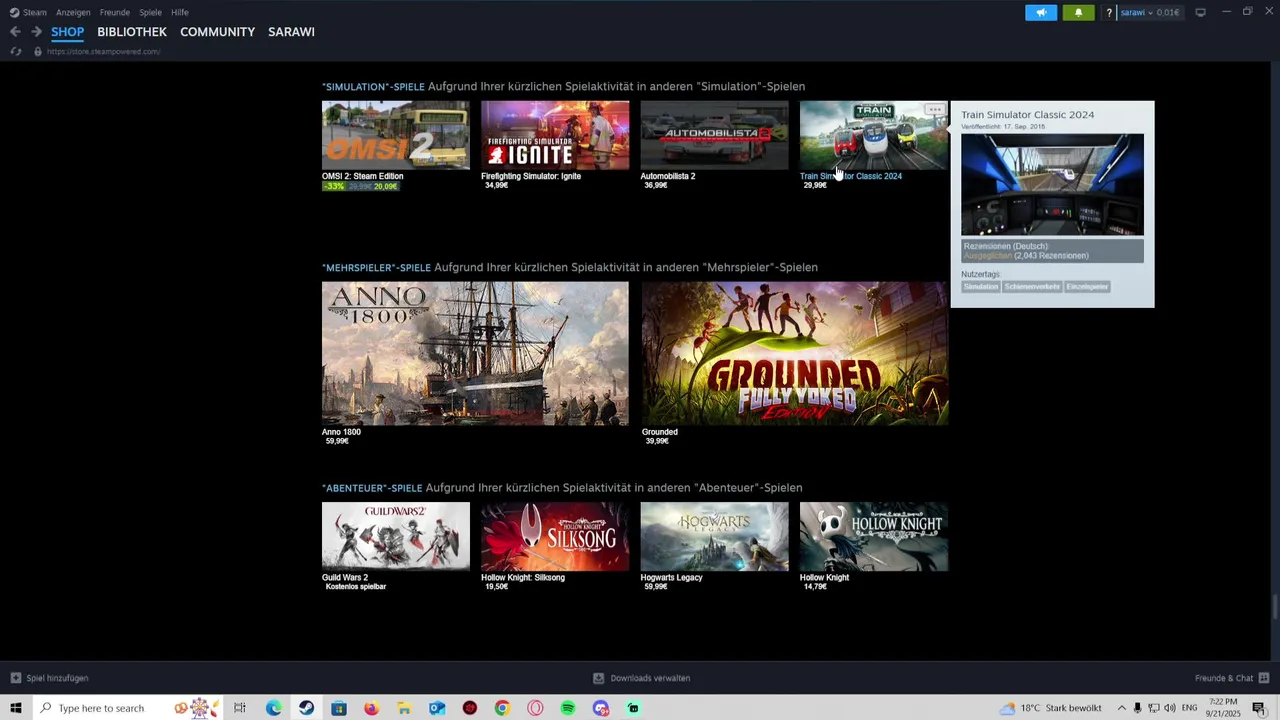
Task: Launch Google Chrome from taskbar
Action: point(502,708)
